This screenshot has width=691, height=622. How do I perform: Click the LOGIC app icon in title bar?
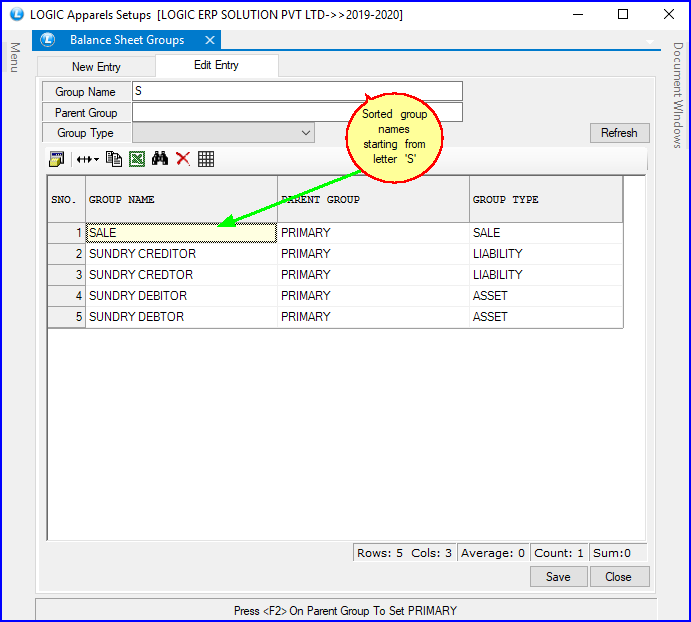coord(17,14)
